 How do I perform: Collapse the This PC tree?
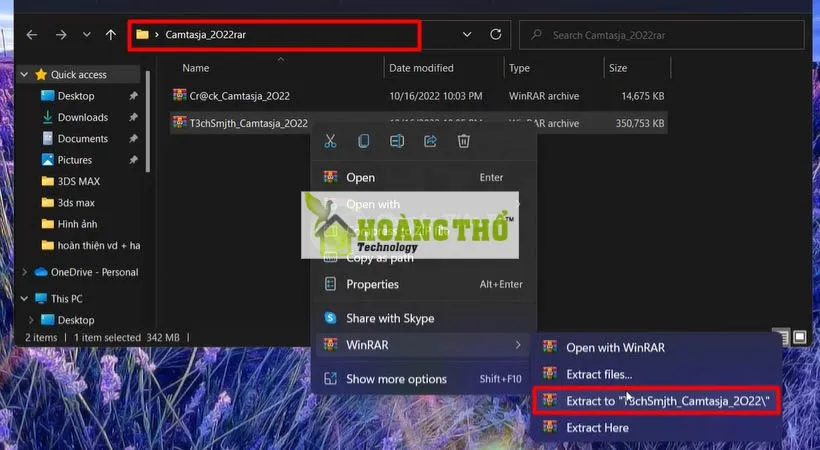[24, 298]
